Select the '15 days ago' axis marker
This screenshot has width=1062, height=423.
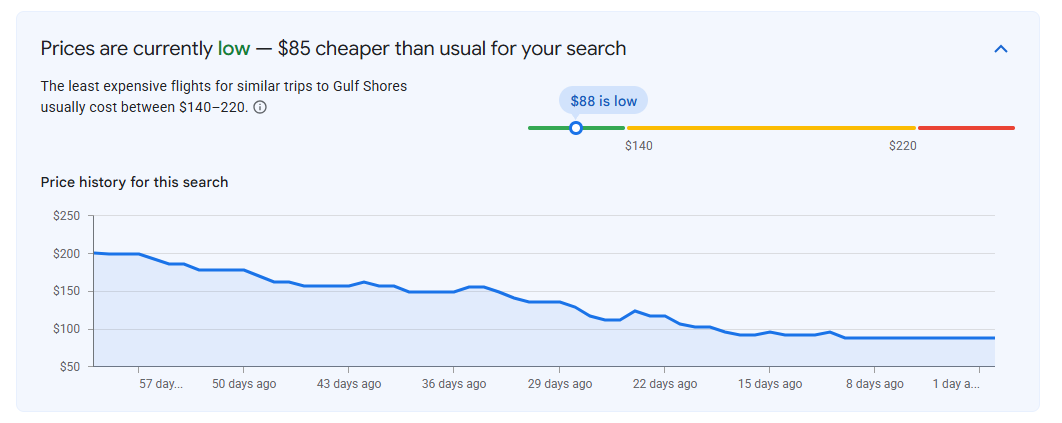point(769,384)
